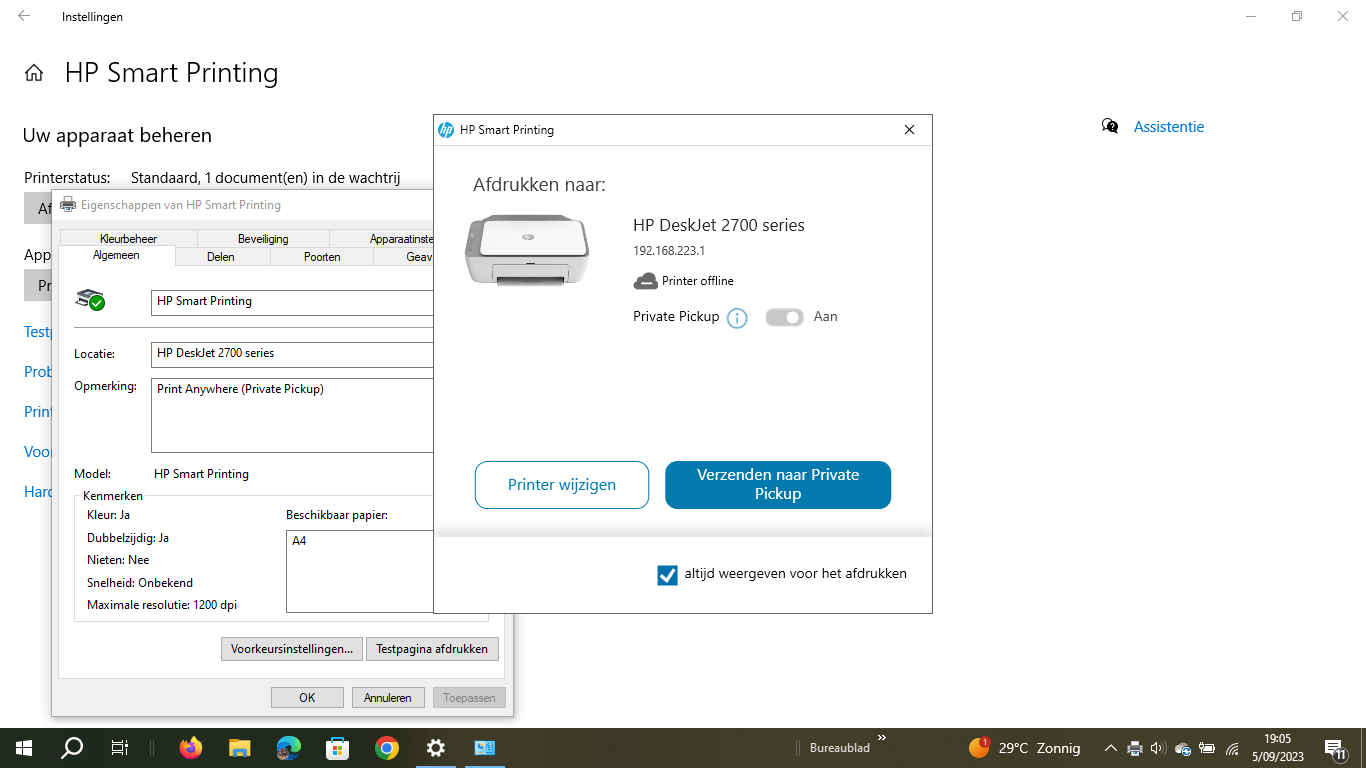Click Verzenden naar Private Pickup button
Screen dimensions: 1366x768
tap(778, 485)
